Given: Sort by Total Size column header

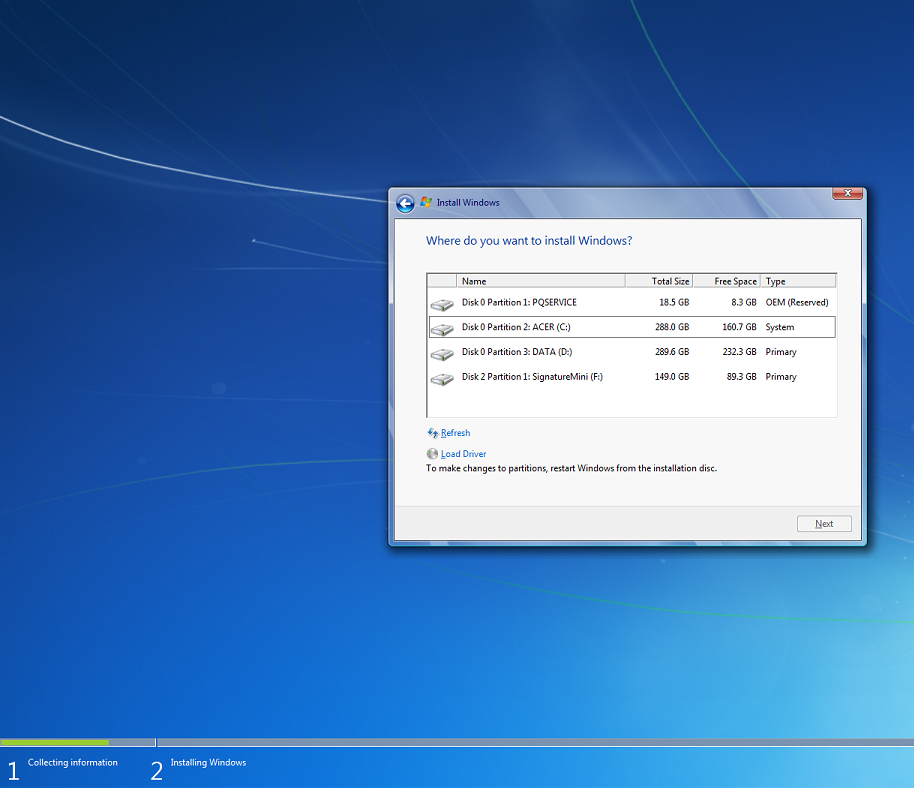Looking at the screenshot, I should (659, 281).
